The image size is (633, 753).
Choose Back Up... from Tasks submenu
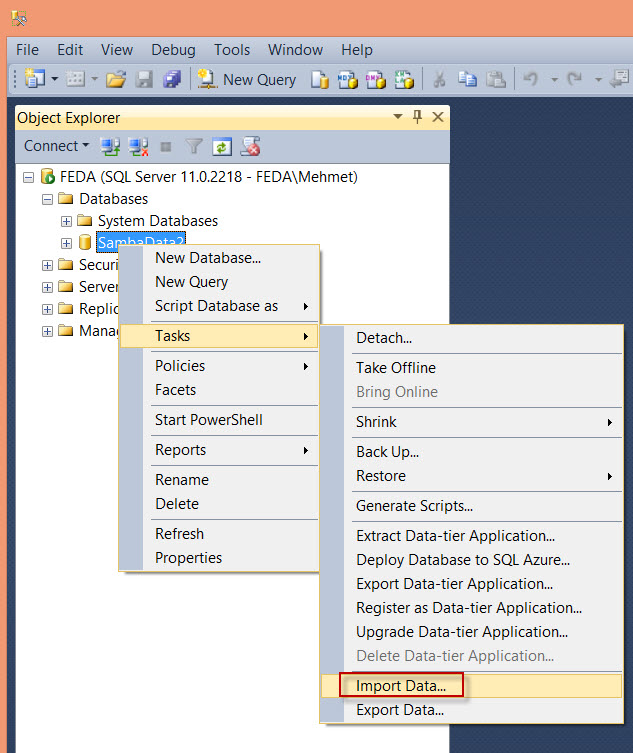coord(472,452)
